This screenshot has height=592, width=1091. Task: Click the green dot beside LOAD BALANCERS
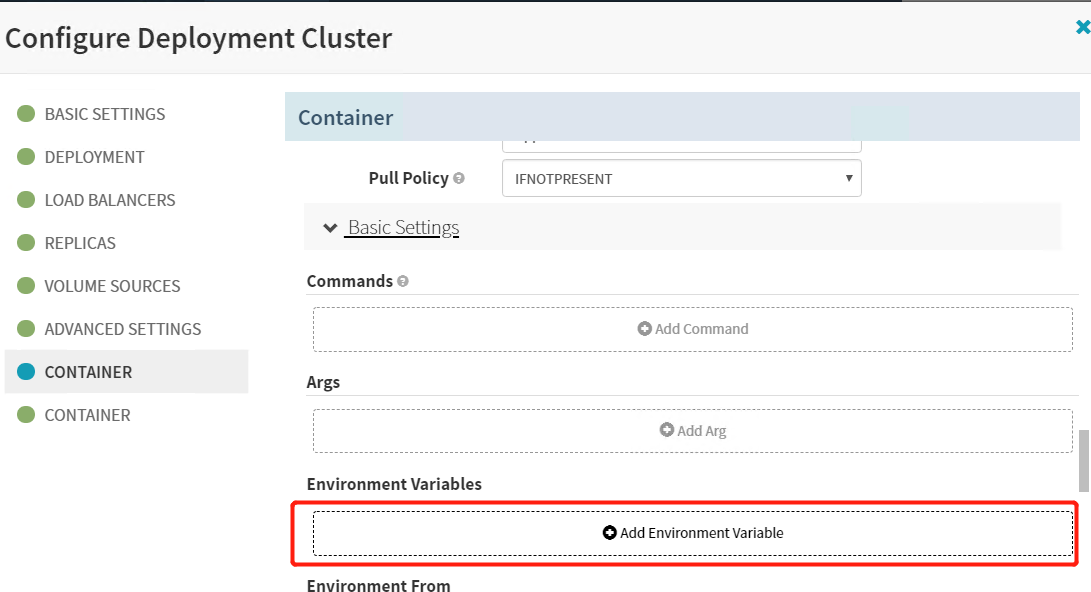(x=26, y=200)
